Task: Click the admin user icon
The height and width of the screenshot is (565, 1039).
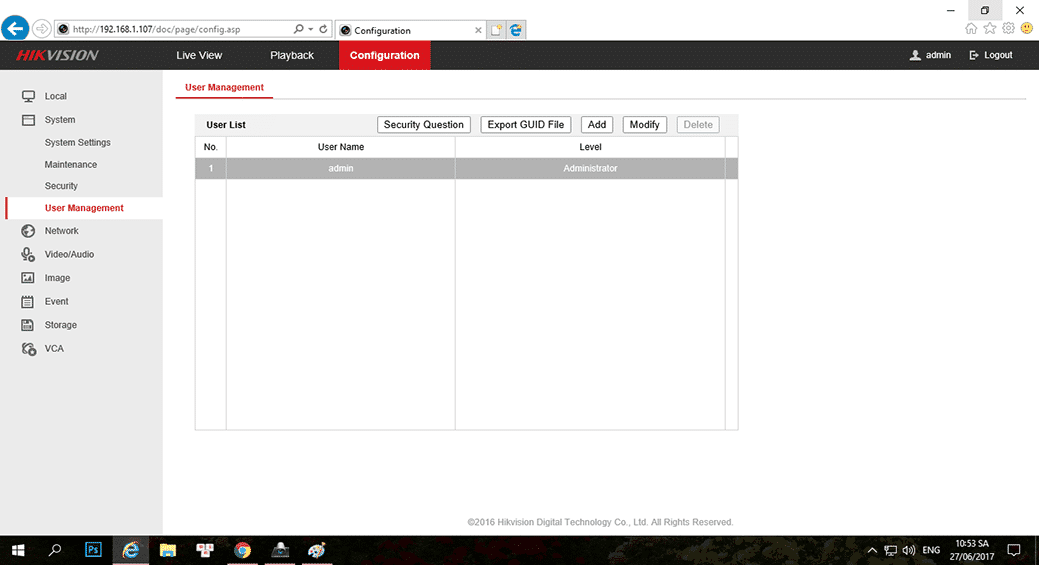Action: [915, 55]
